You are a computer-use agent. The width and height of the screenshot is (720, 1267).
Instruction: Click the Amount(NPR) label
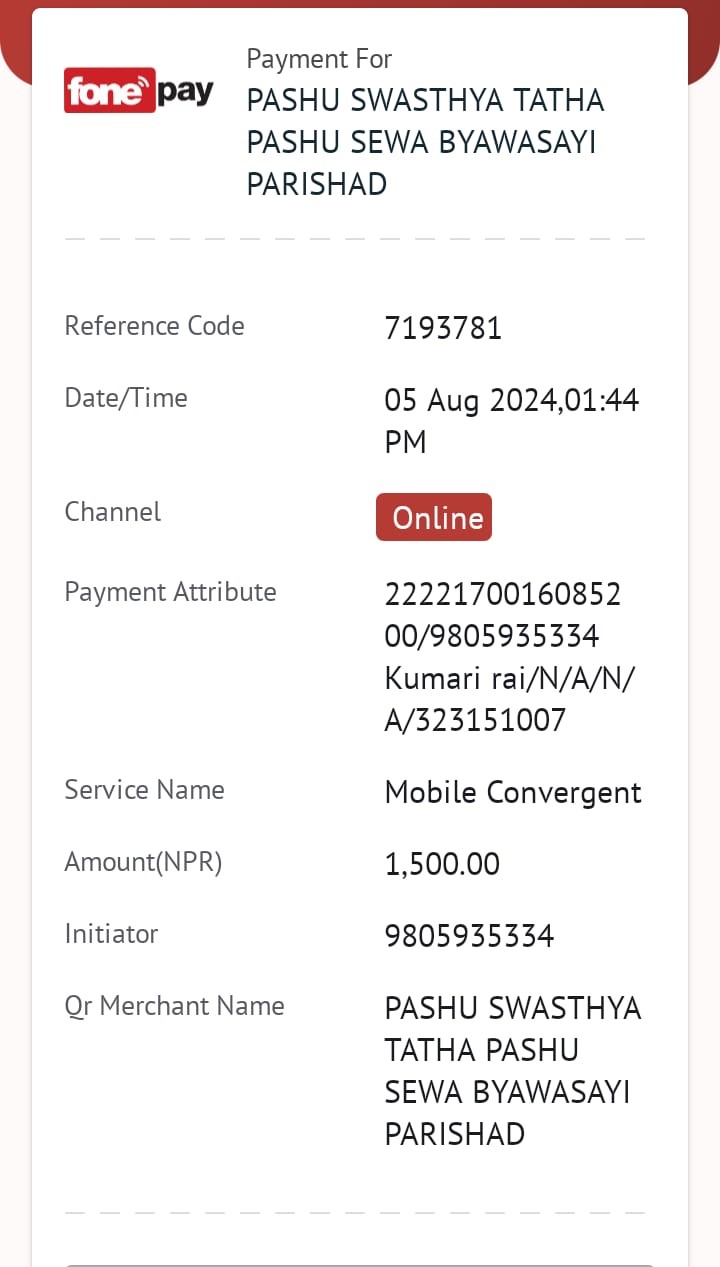[x=143, y=862]
